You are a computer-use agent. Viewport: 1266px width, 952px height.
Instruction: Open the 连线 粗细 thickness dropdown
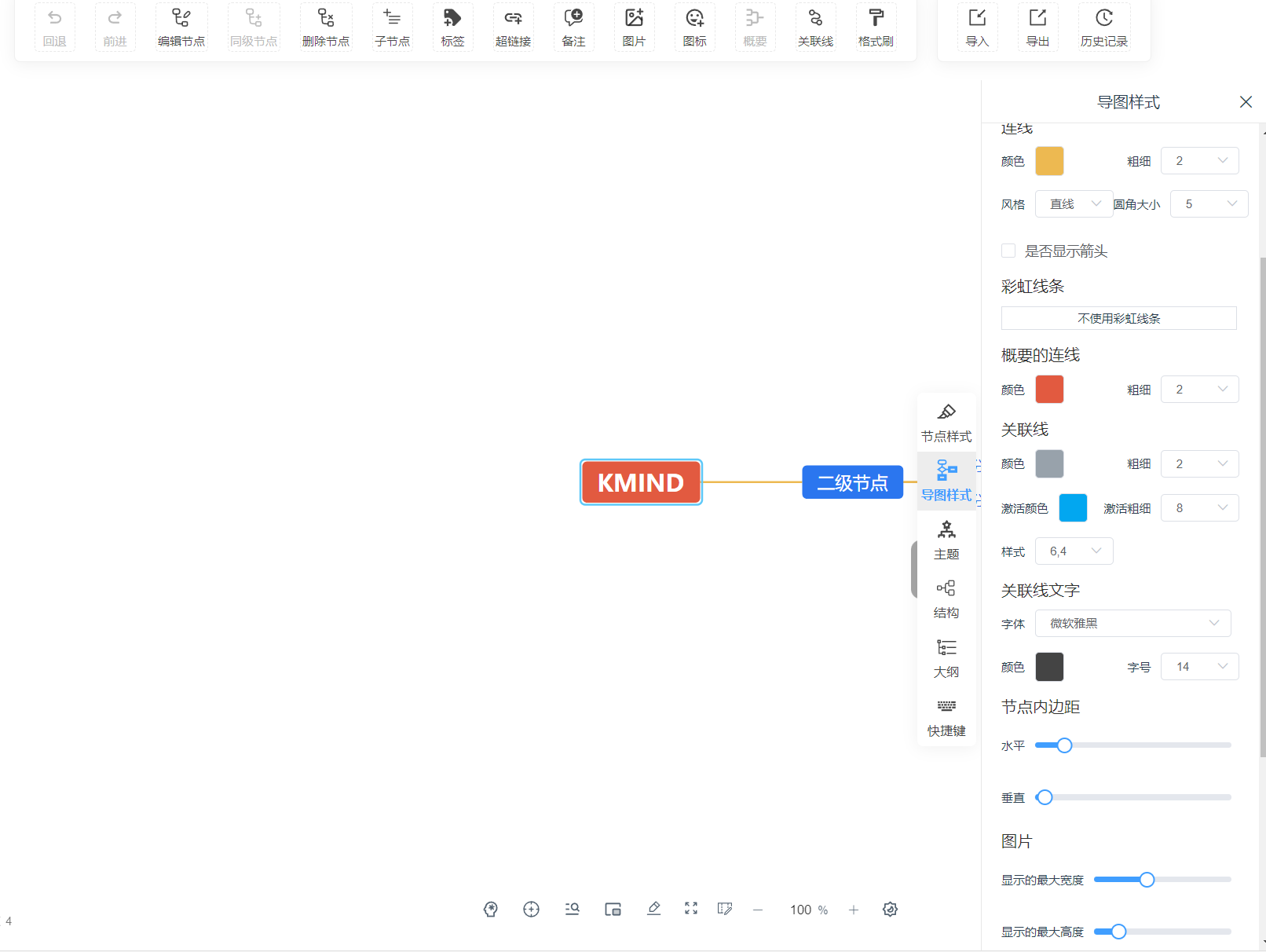[x=1200, y=161]
